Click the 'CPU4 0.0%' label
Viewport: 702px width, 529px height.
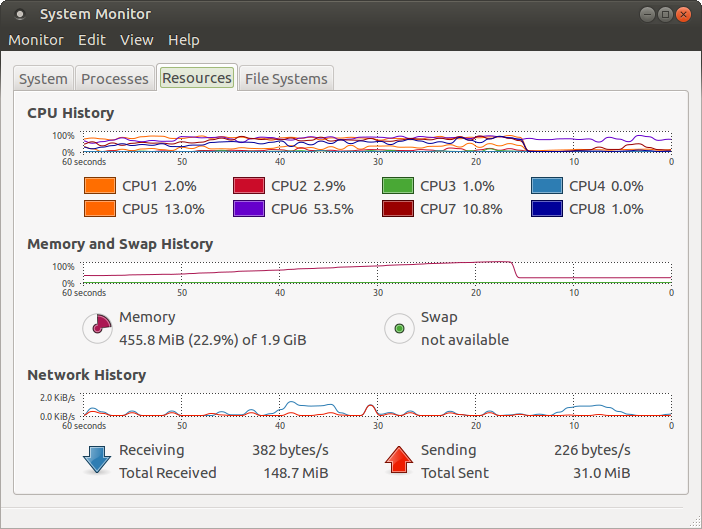(x=606, y=186)
